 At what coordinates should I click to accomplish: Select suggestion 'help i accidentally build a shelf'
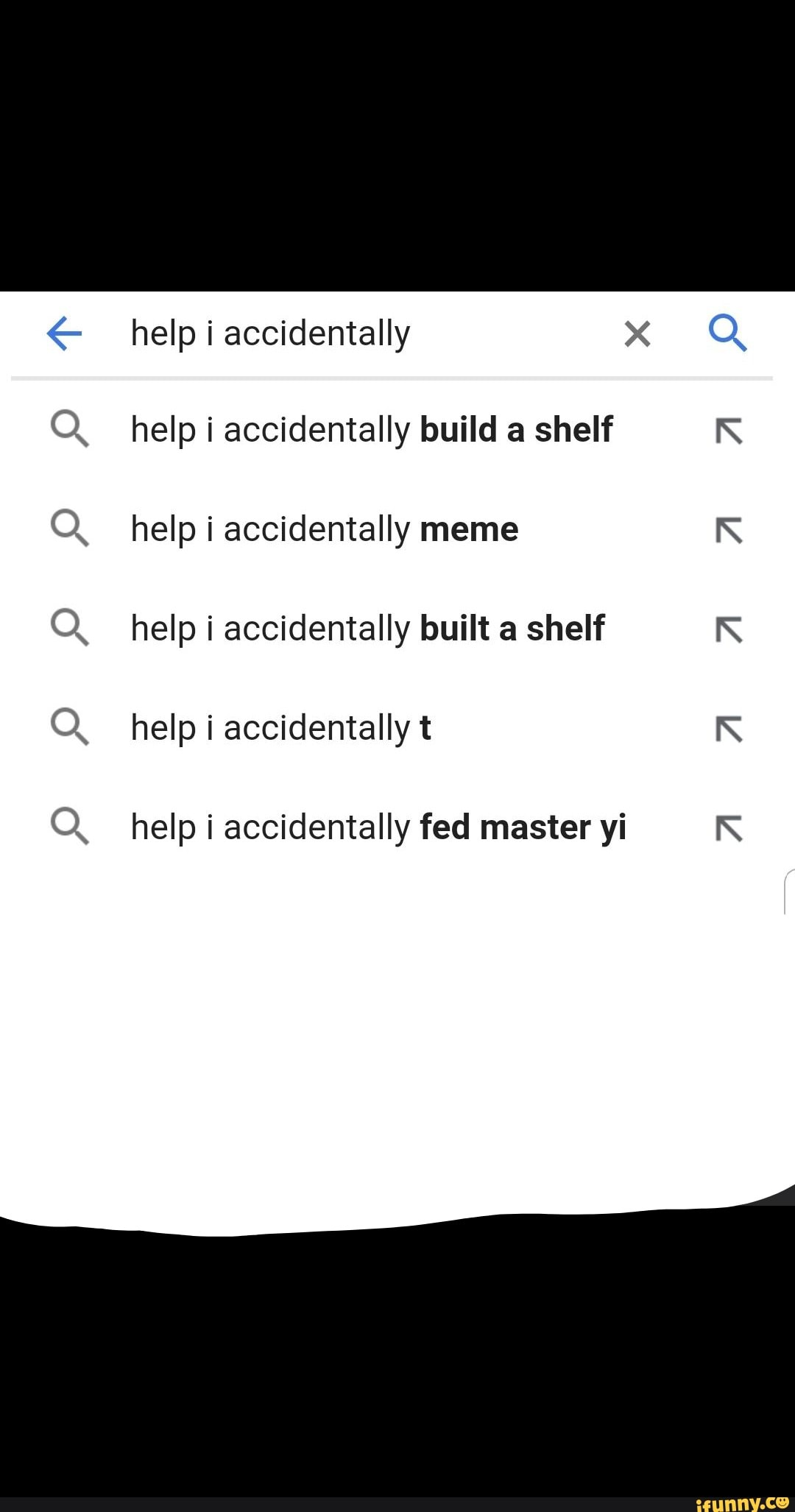point(371,430)
